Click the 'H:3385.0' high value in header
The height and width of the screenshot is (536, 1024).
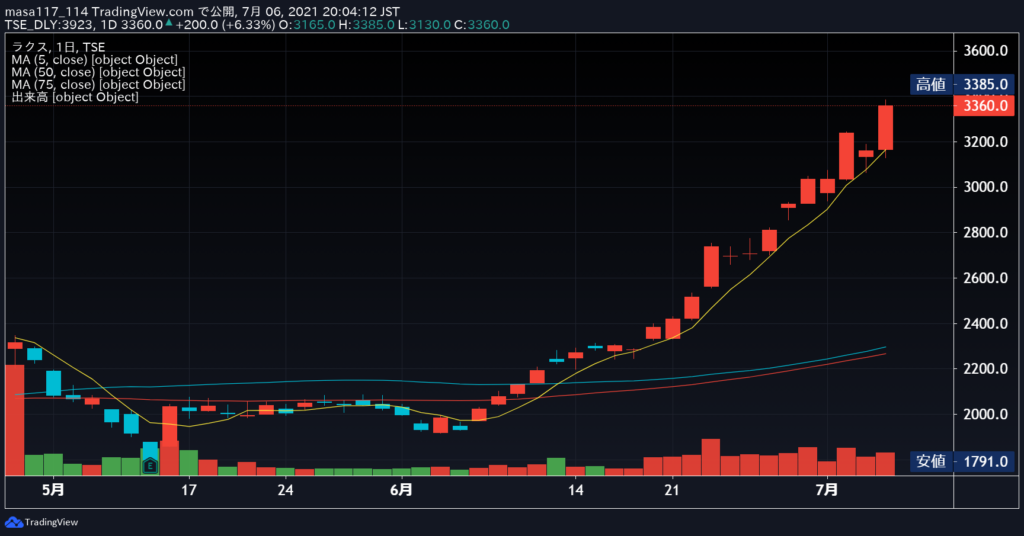click(x=366, y=25)
